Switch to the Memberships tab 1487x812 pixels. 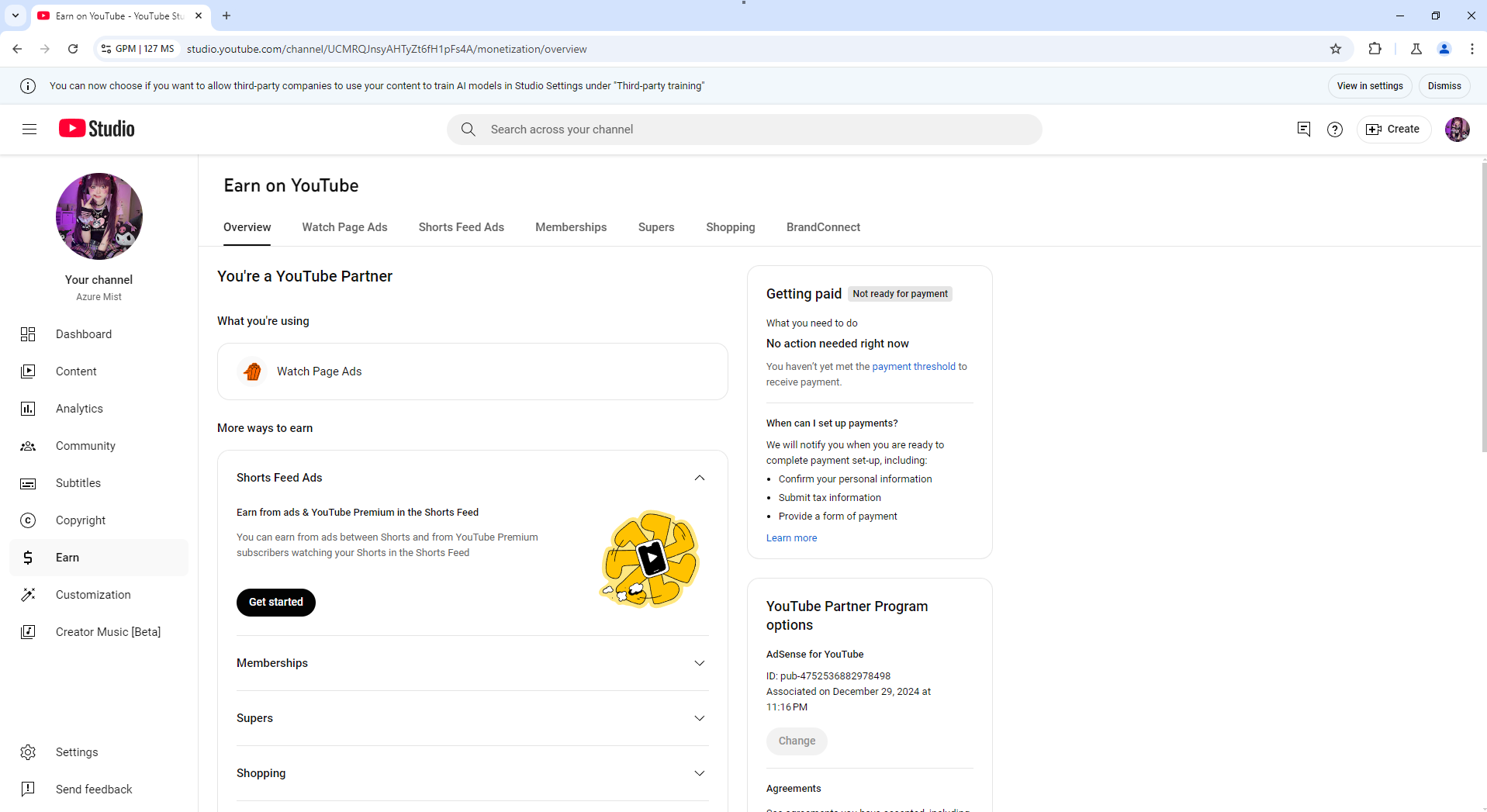click(x=571, y=227)
